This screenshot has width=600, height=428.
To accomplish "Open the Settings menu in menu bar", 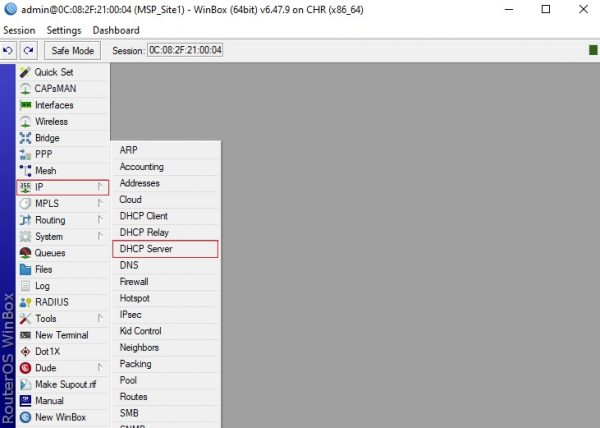I will pos(64,30).
